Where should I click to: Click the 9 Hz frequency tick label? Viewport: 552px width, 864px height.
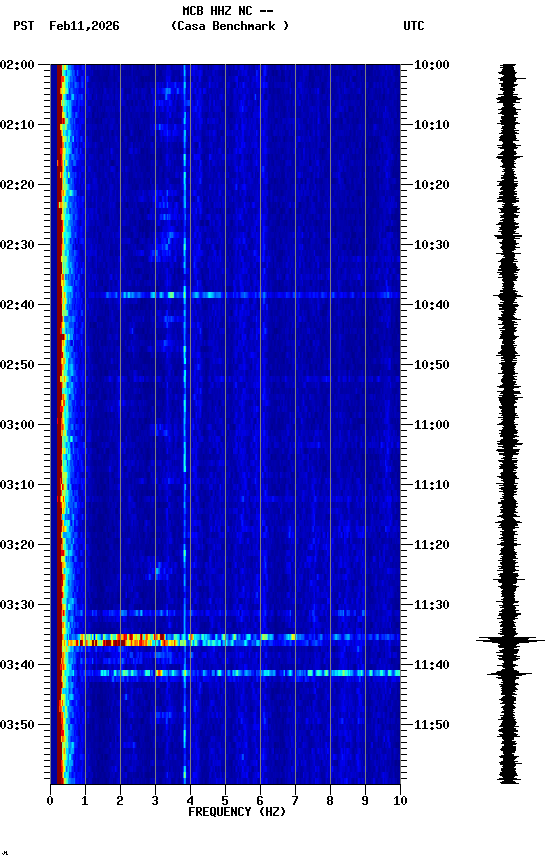(x=365, y=801)
